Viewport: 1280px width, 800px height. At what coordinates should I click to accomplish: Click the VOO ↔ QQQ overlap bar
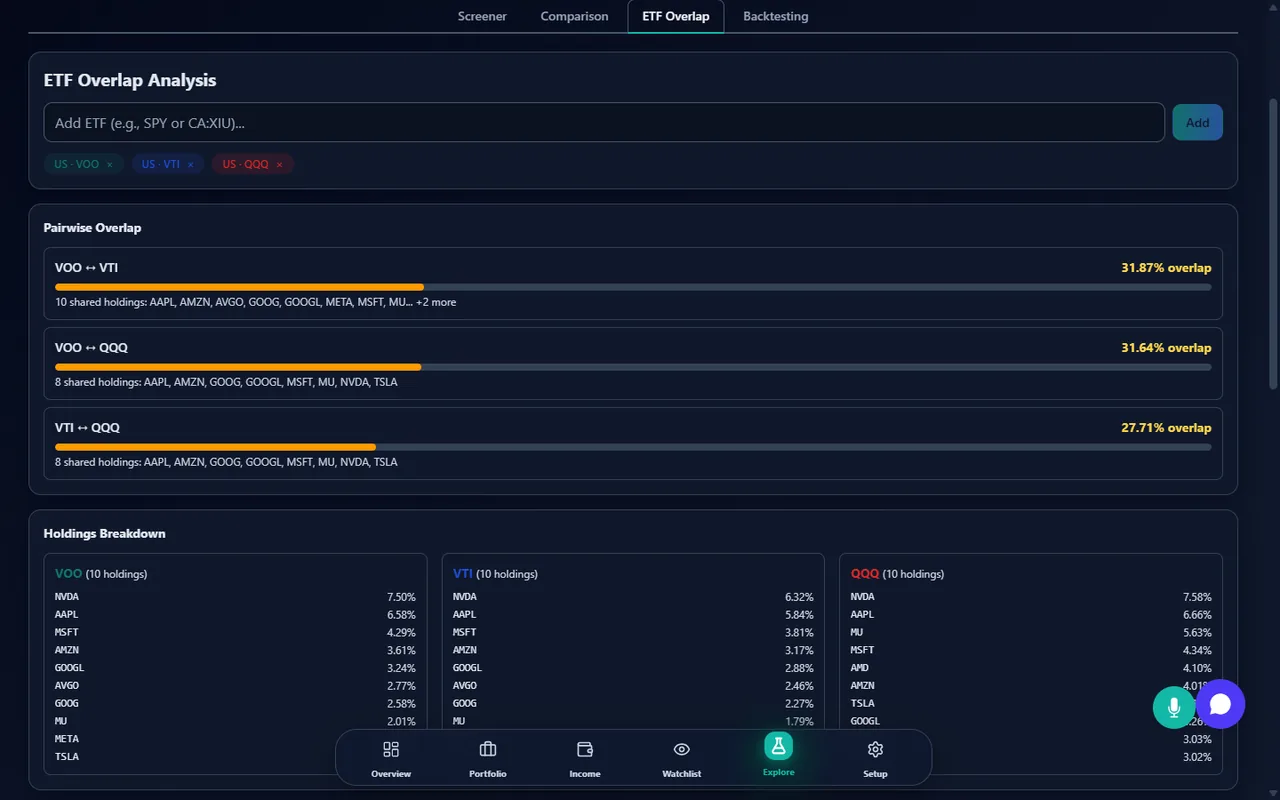633,367
